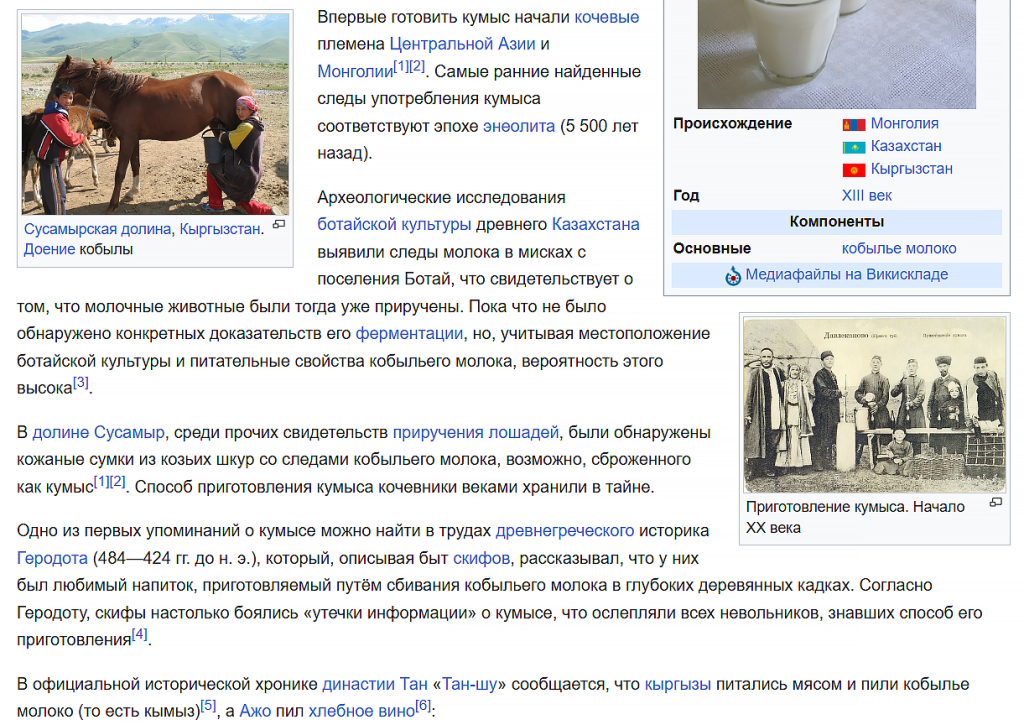Enlarge the mare milking photo thumbnail
The width and height of the screenshot is (1024, 725).
coord(155,114)
